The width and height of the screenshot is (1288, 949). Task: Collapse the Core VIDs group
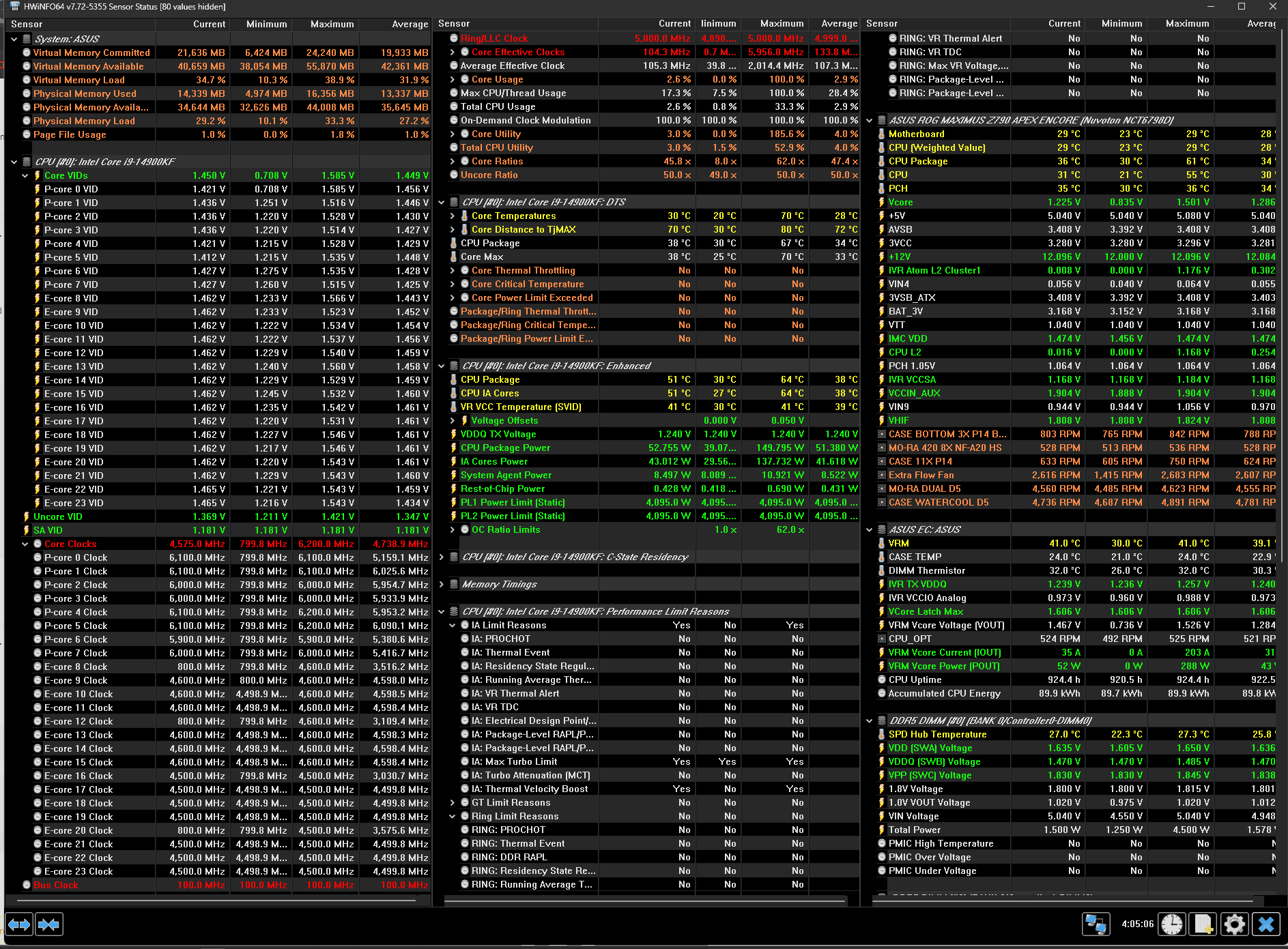(25, 175)
